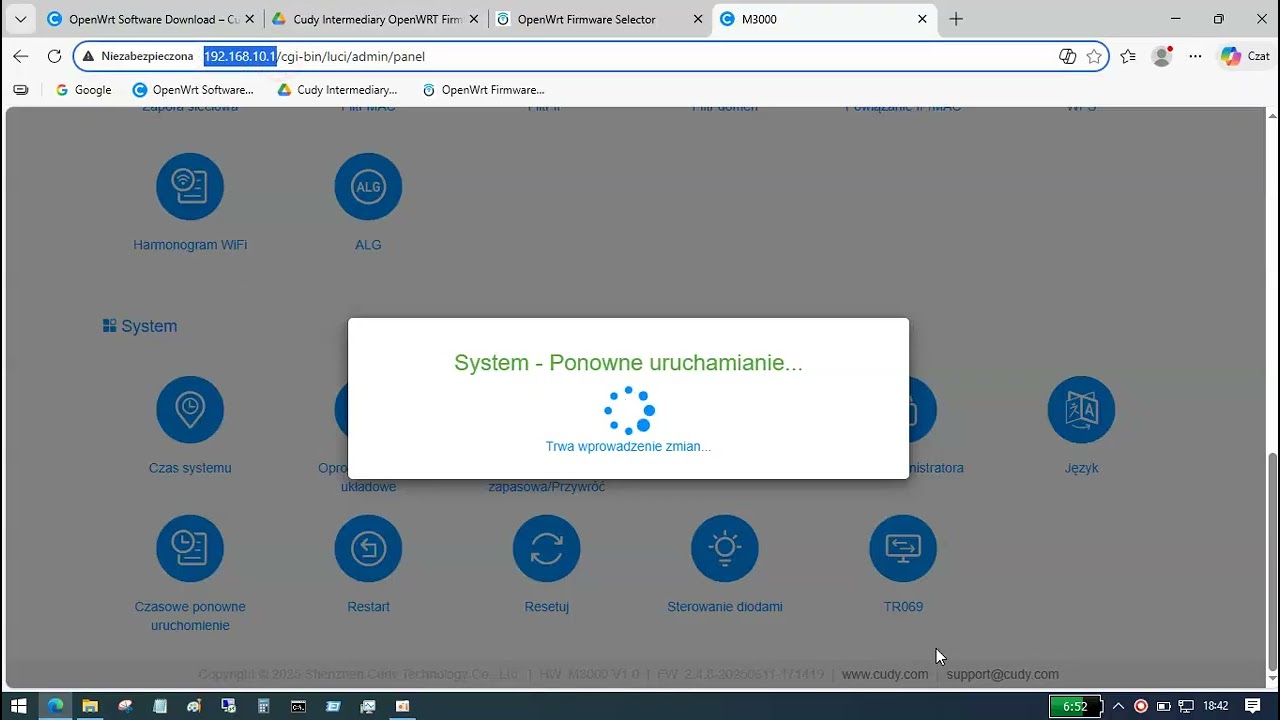Open the Czas systemu clock icon
This screenshot has width=1280, height=720.
click(x=190, y=410)
